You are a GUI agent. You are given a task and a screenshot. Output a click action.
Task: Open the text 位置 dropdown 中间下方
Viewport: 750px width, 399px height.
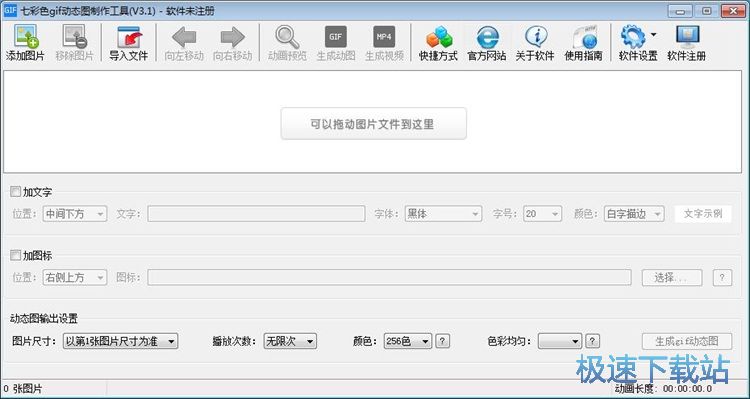[75, 214]
